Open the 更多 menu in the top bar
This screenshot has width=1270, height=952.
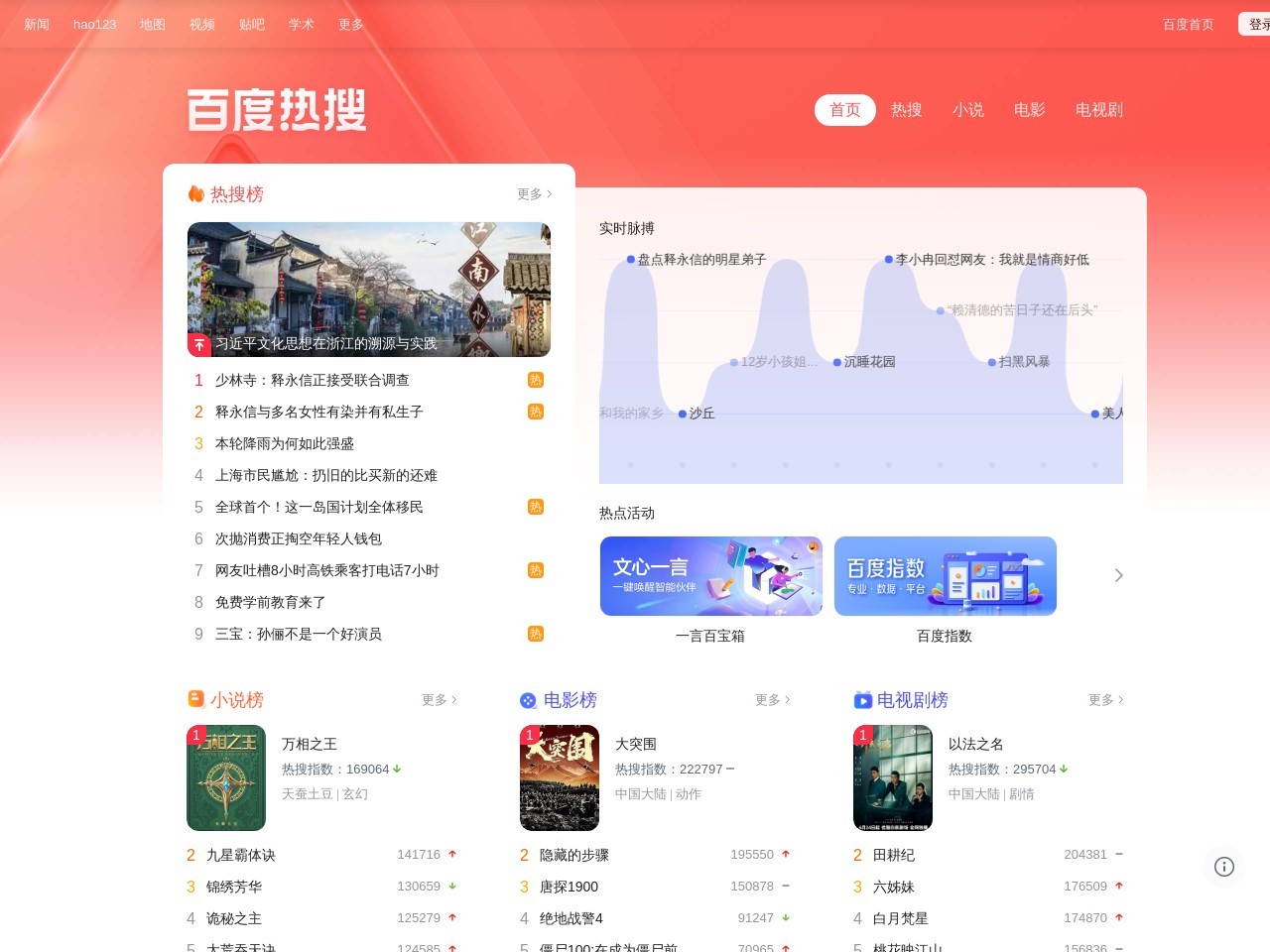[x=351, y=24]
